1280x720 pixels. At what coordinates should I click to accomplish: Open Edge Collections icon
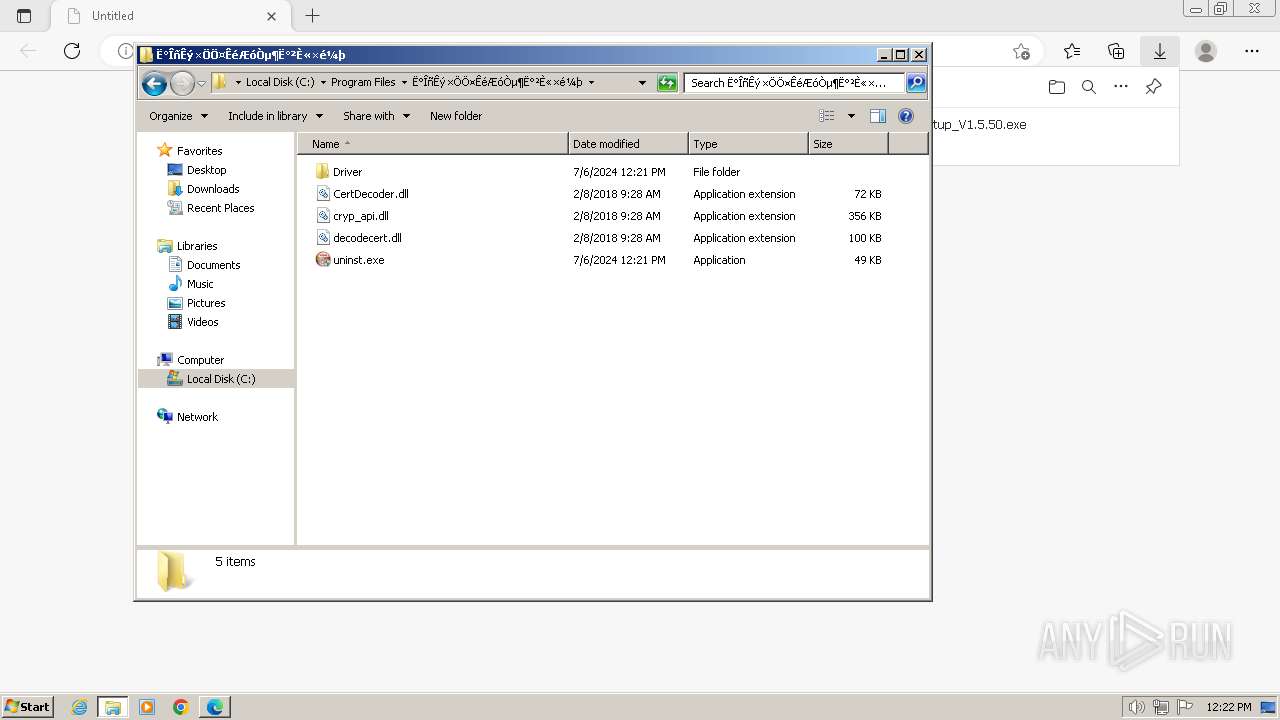click(1116, 51)
